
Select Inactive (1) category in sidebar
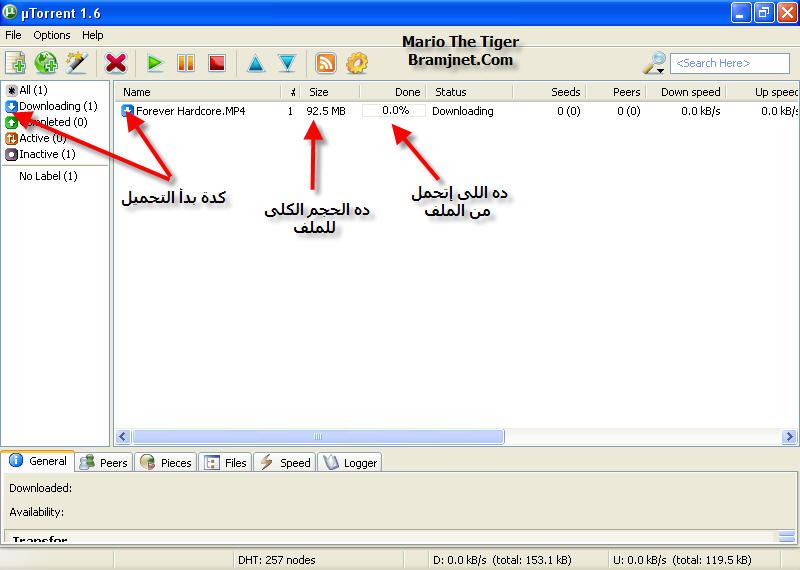(40, 154)
